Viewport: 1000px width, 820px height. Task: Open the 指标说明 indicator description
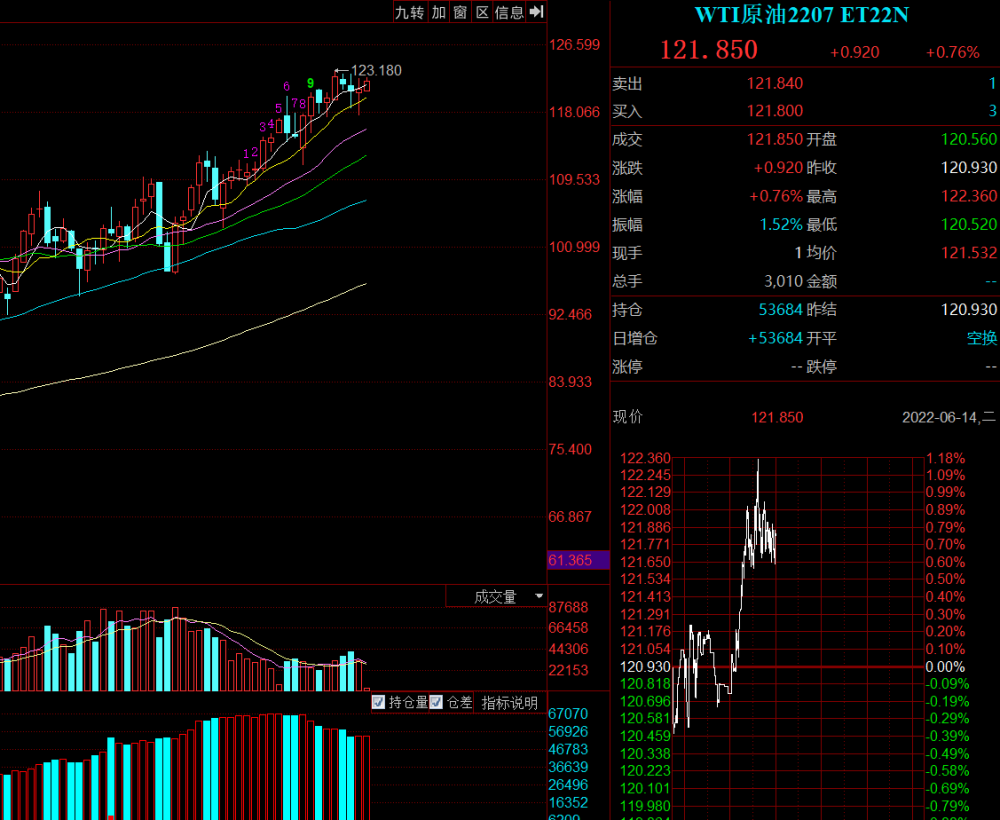pos(510,703)
